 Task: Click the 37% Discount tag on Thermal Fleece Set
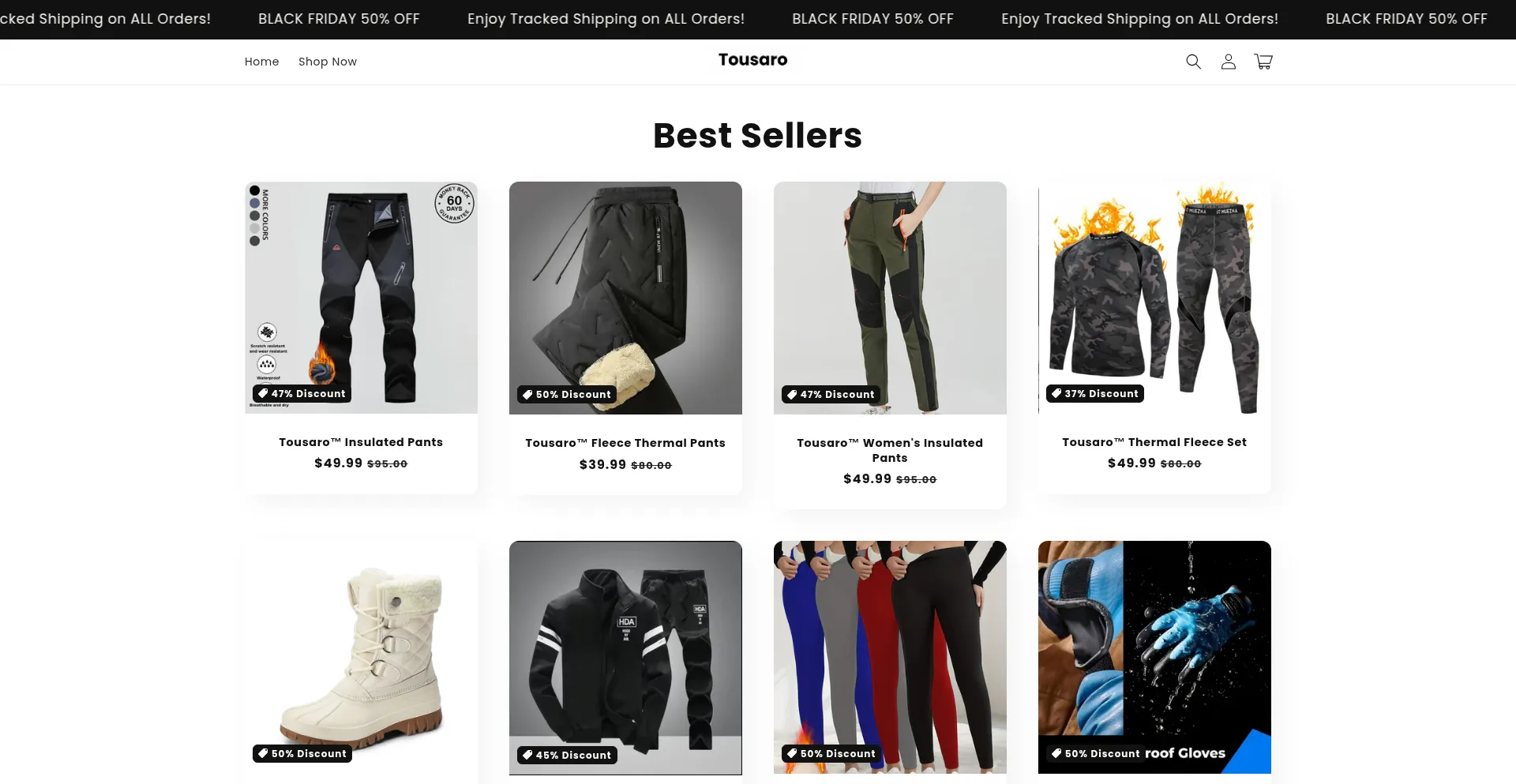click(x=1094, y=393)
